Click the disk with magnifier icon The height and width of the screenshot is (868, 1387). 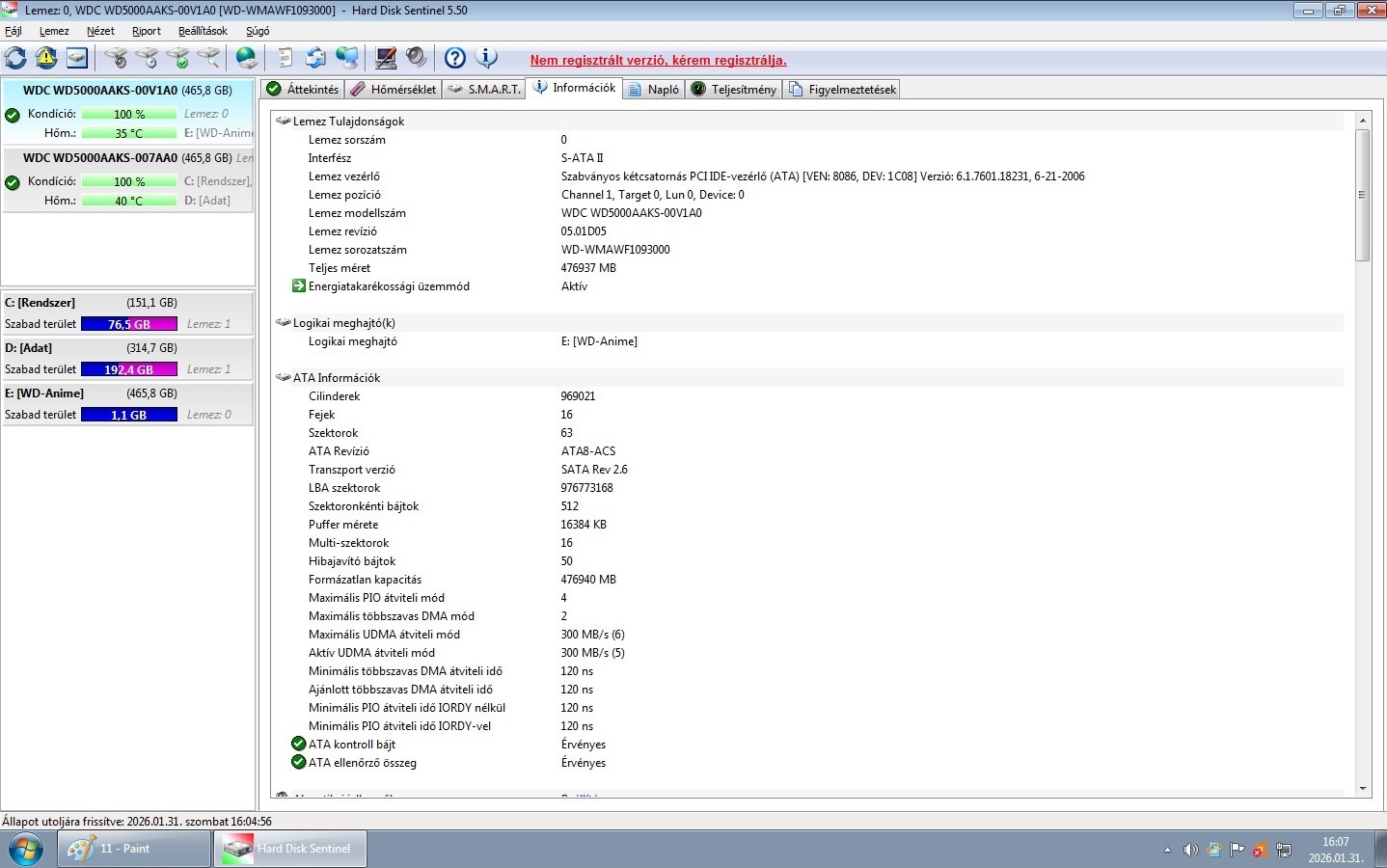click(x=208, y=58)
